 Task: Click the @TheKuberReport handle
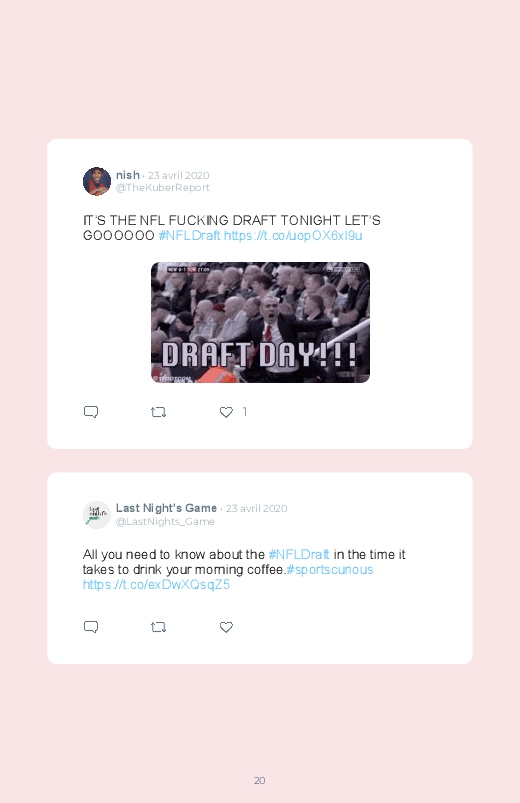163,187
